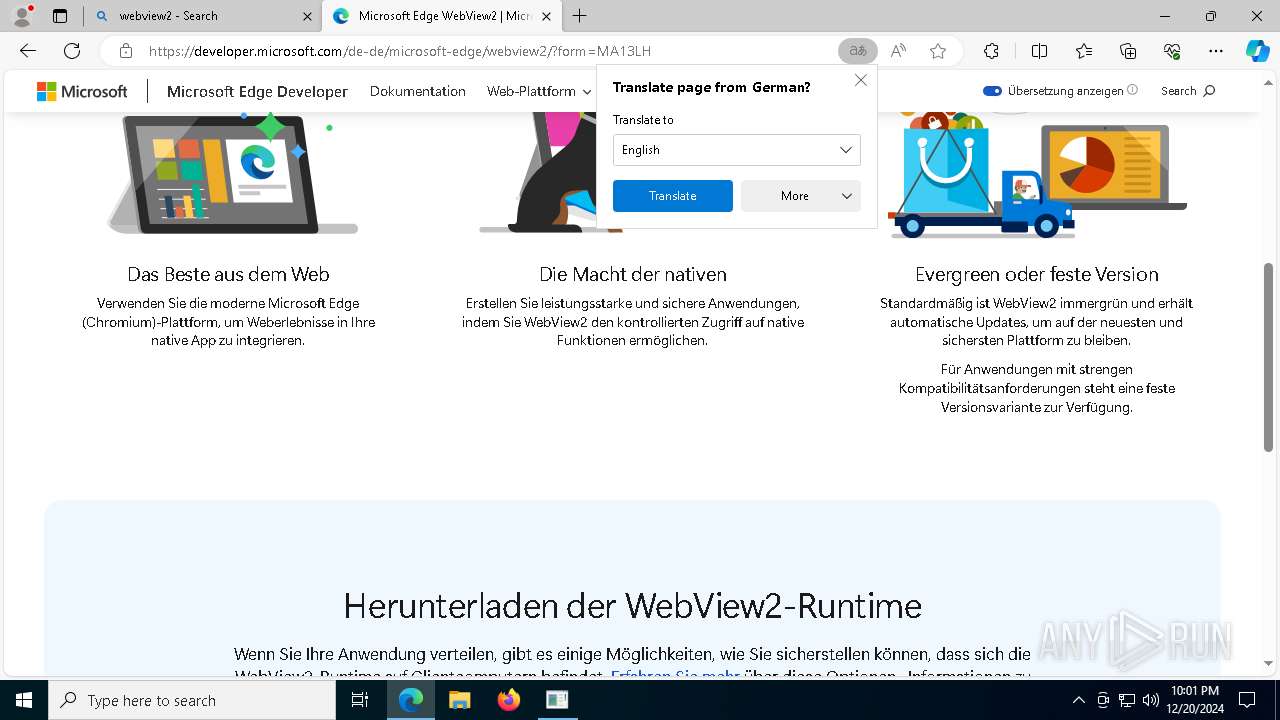This screenshot has width=1280, height=720.
Task: Add page to favorites star icon
Action: click(x=938, y=51)
